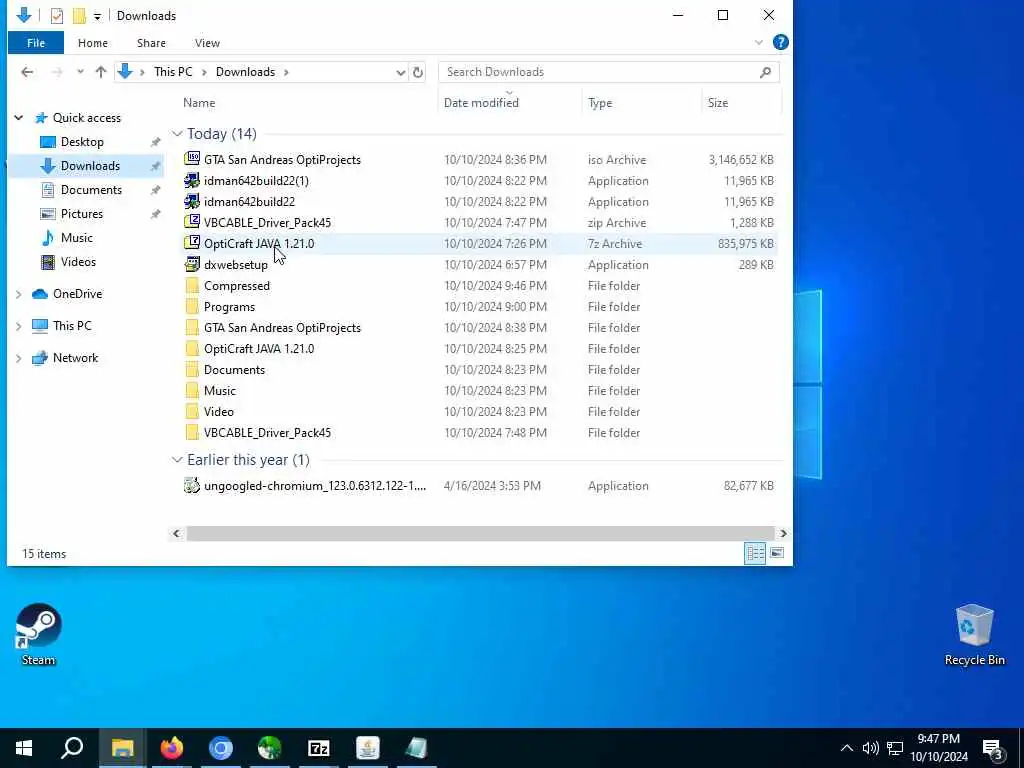
Task: Select Documents in the navigation pane
Action: (91, 190)
